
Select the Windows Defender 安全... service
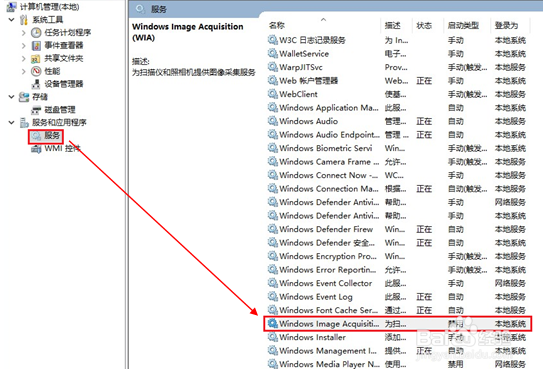(327, 242)
